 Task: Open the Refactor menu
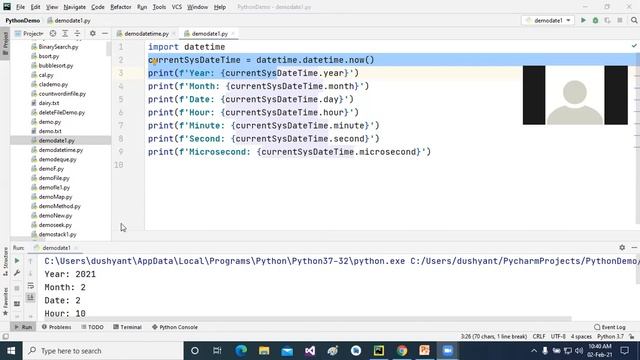pyautogui.click(x=121, y=7)
